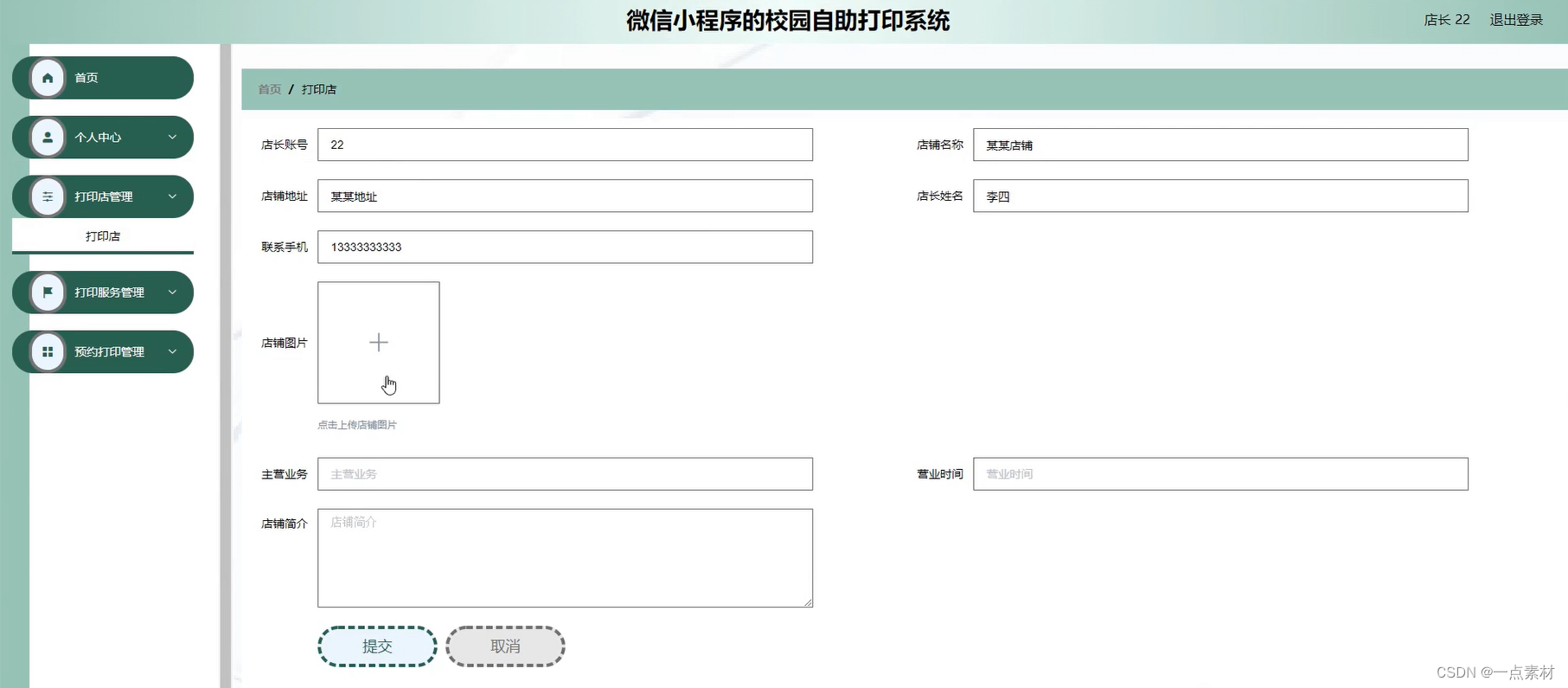Click the 营业时间 field label
The height and width of the screenshot is (688, 1568).
[940, 474]
